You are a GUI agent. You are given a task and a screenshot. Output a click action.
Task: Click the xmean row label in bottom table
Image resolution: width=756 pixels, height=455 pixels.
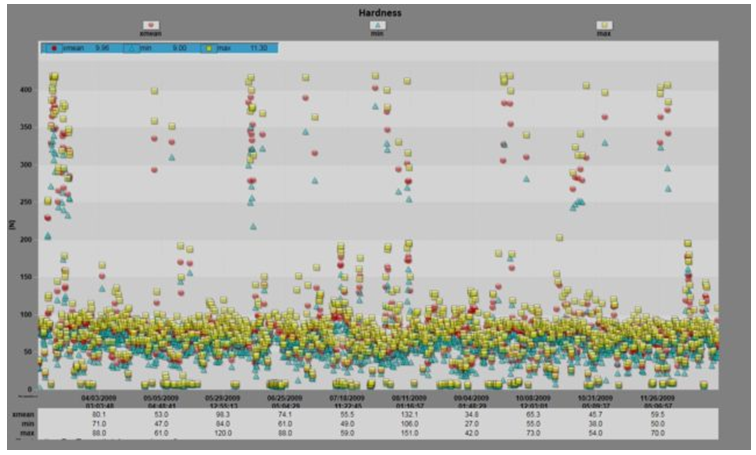click(23, 415)
